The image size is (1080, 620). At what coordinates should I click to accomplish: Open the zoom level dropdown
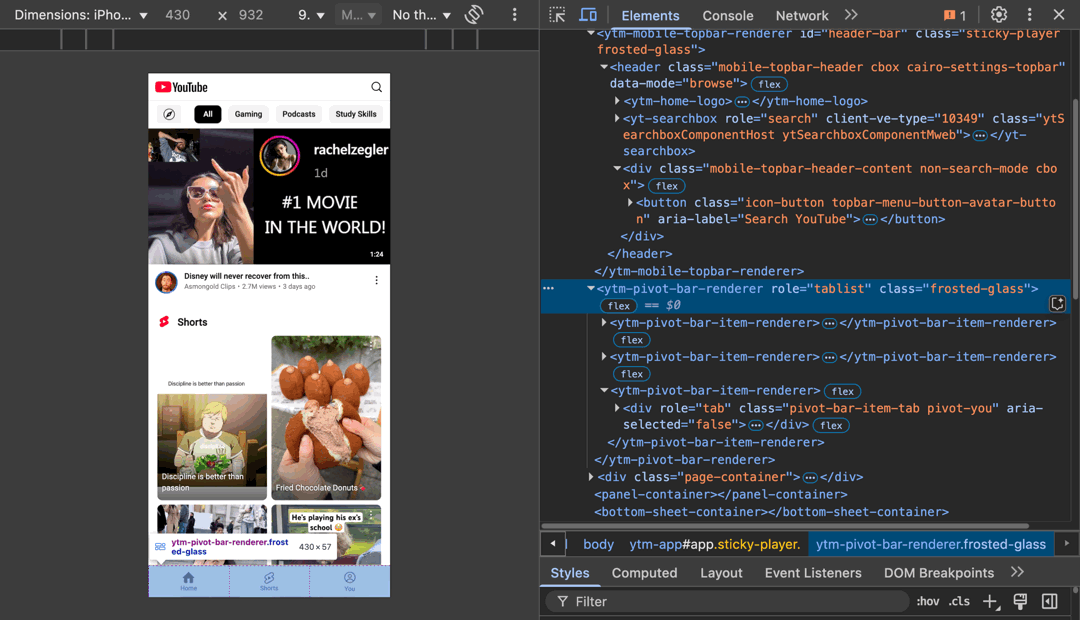[x=311, y=14]
